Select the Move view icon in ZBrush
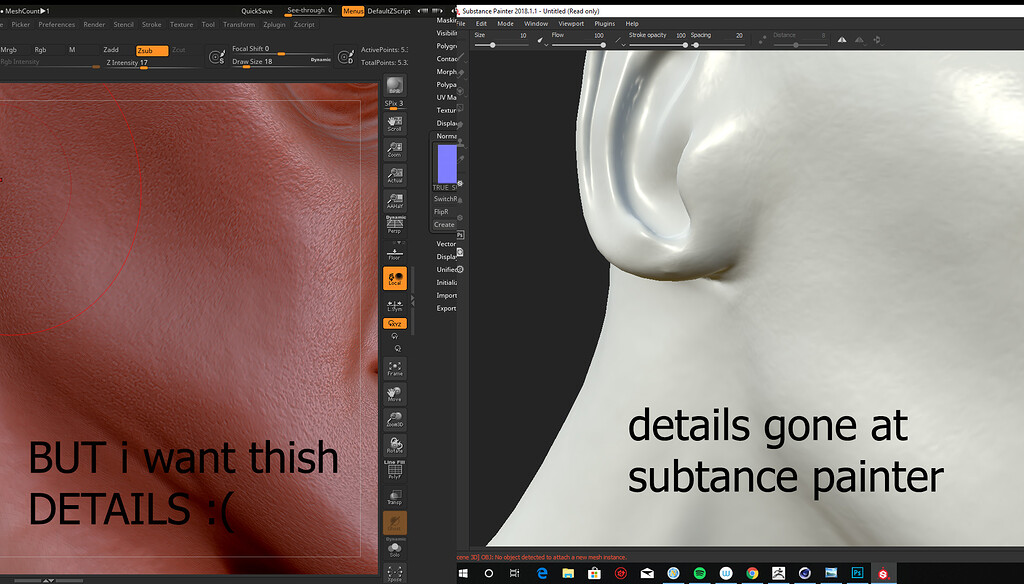The width and height of the screenshot is (1024, 584). 394,394
